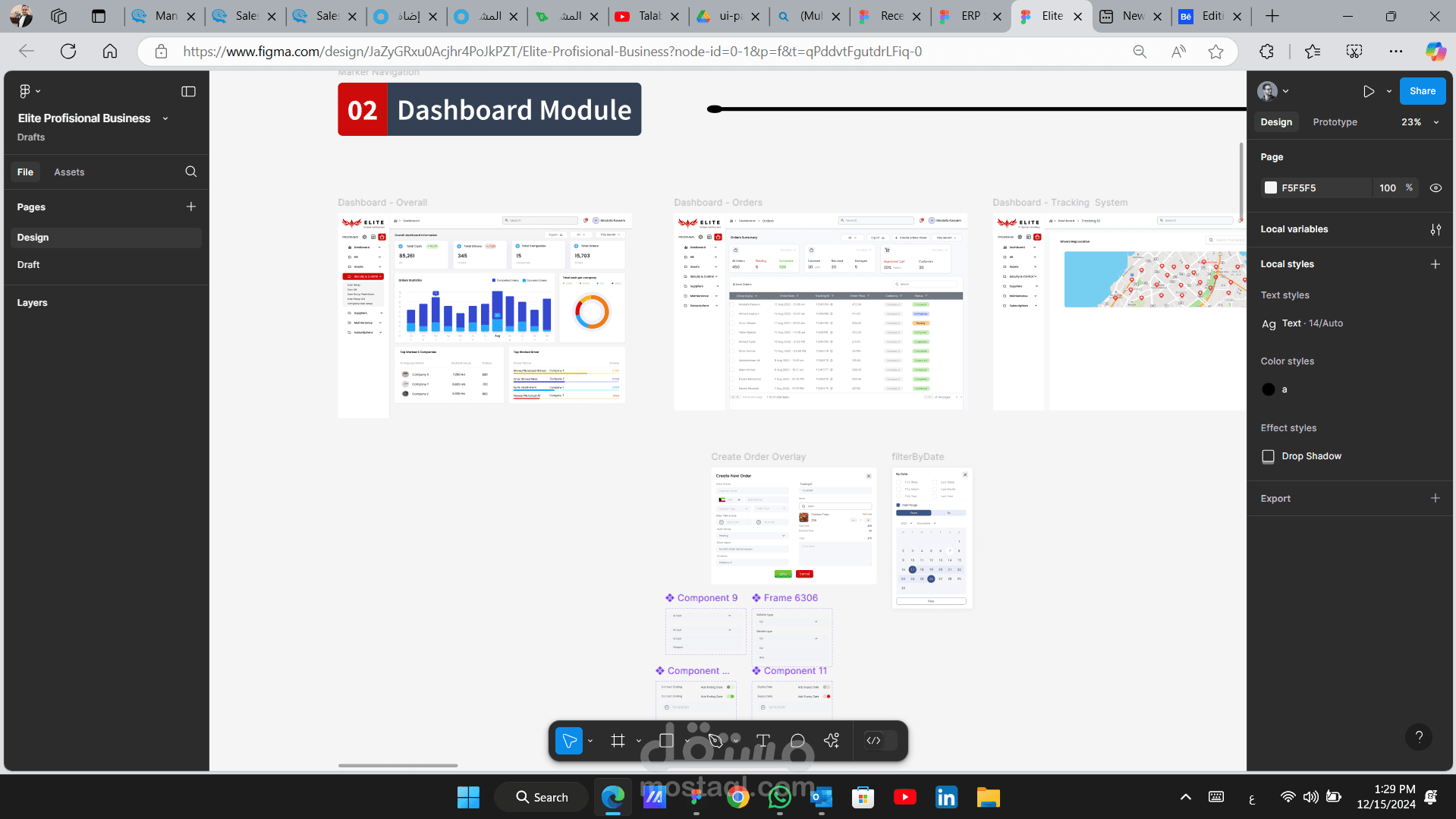Screen dimensions: 1456x819
Task: Select the Comment tool in toolbar
Action: [x=797, y=741]
